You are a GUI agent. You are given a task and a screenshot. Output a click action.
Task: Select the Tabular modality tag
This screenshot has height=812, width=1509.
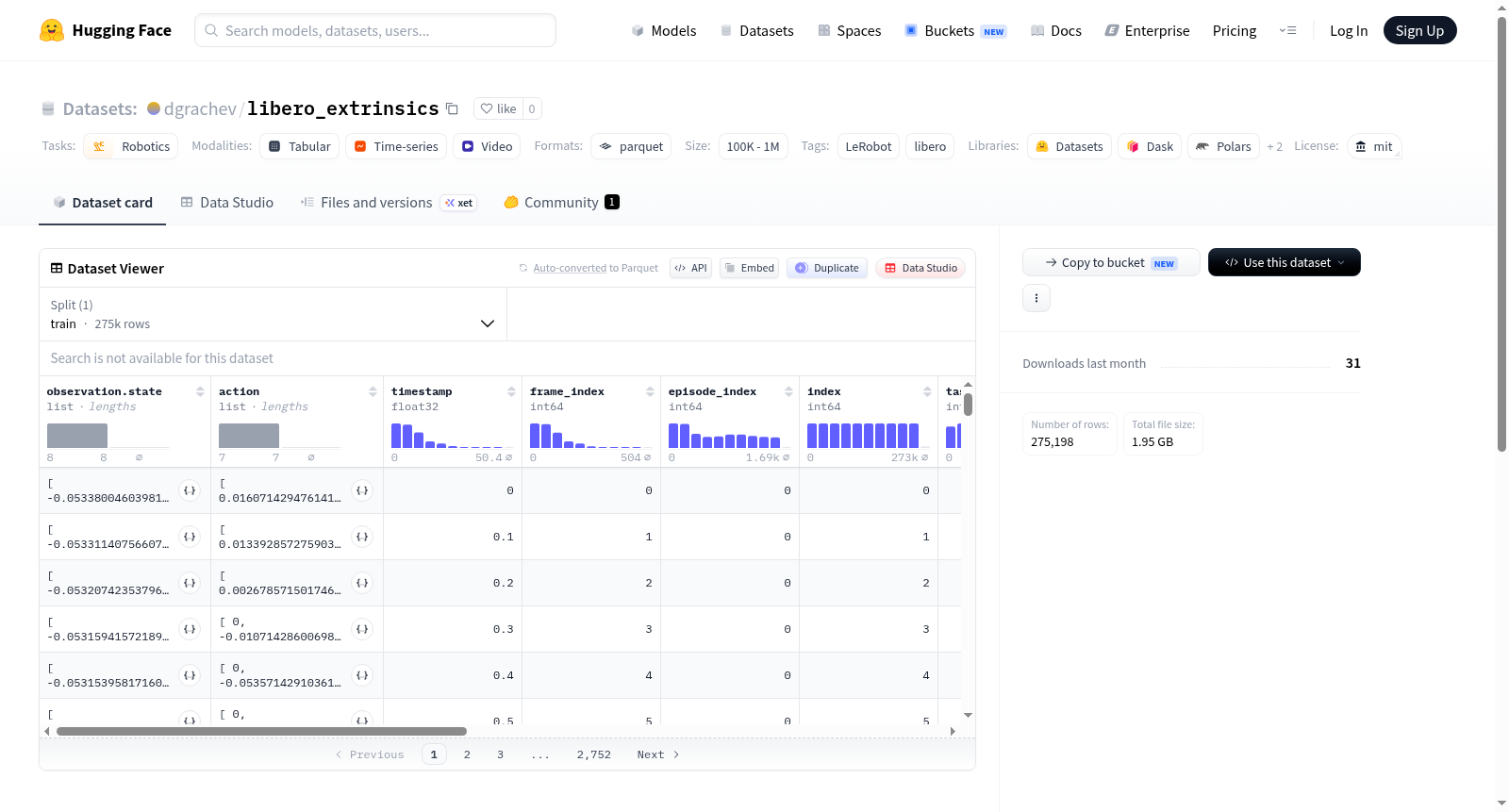click(300, 146)
